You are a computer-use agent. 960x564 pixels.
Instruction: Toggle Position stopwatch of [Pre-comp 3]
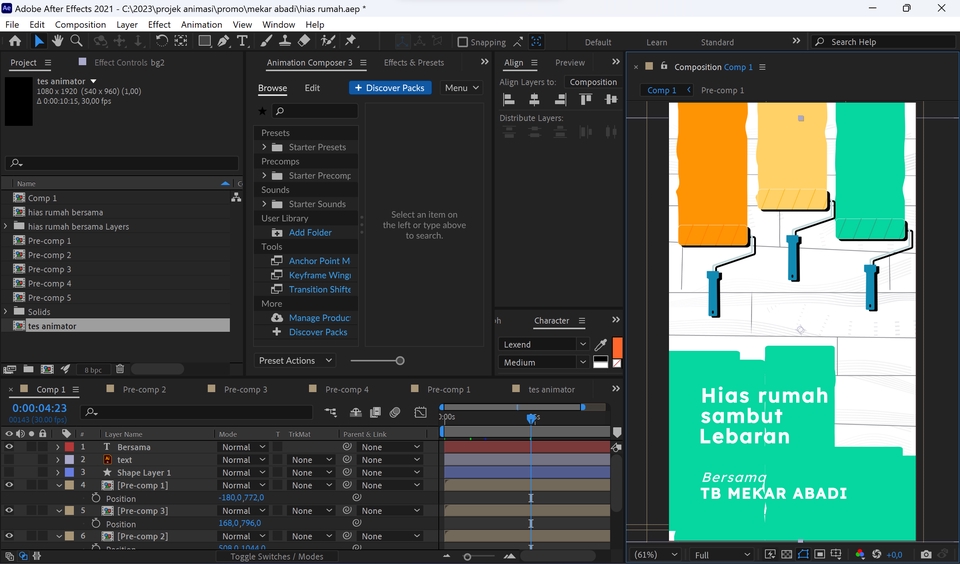click(x=96, y=524)
